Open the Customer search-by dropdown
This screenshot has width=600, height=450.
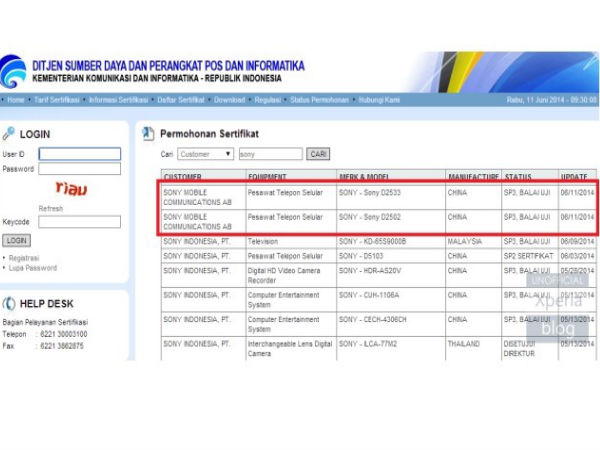coord(205,154)
